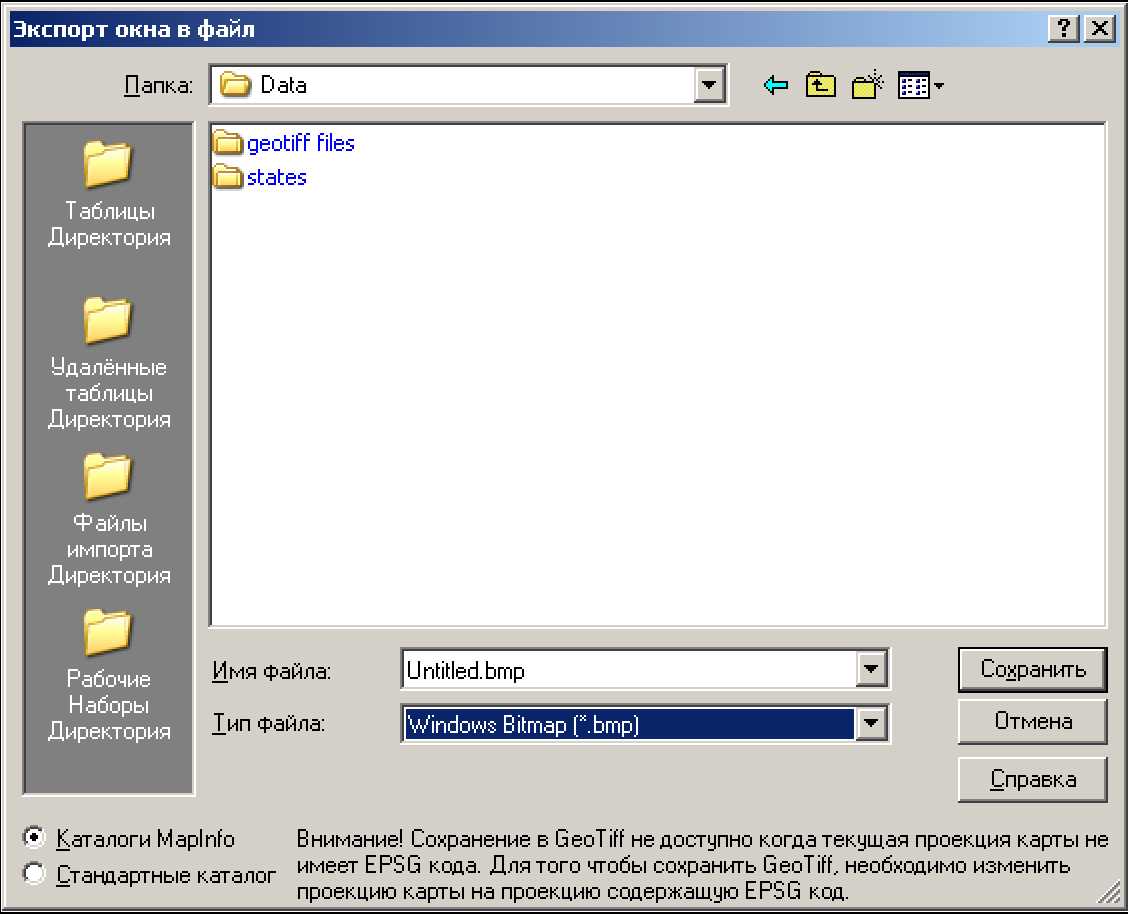The height and width of the screenshot is (914, 1128).
Task: Select the geotiff files folder
Action: coord(299,144)
